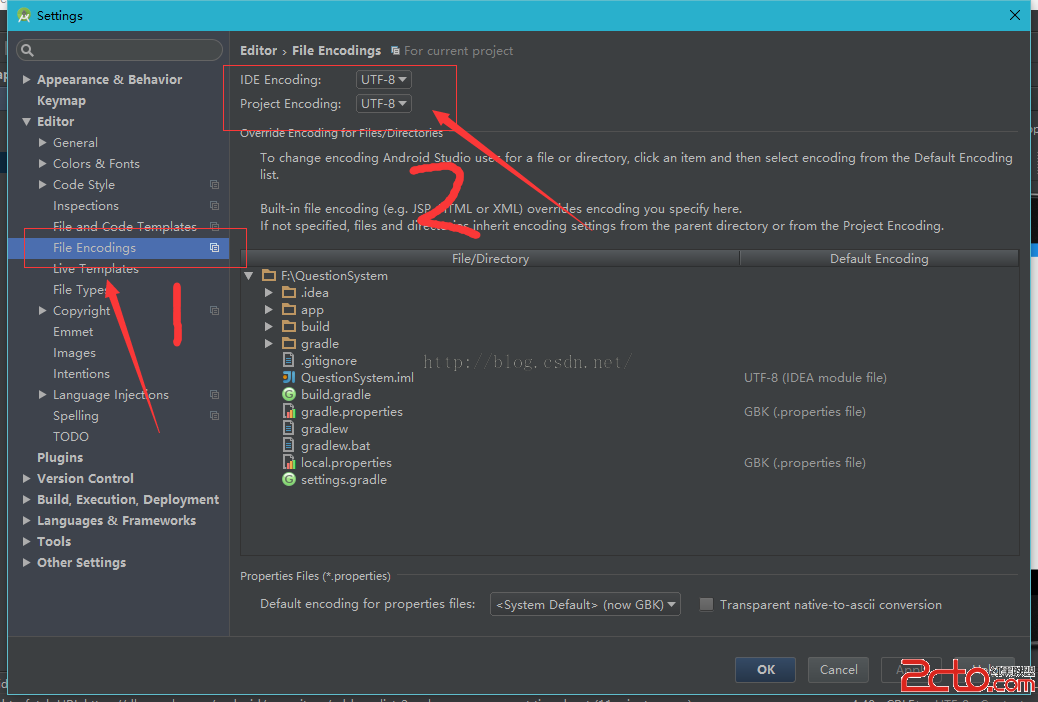Viewport: 1038px width, 702px height.
Task: Open default encoding for properties files dropdown
Action: tap(585, 604)
